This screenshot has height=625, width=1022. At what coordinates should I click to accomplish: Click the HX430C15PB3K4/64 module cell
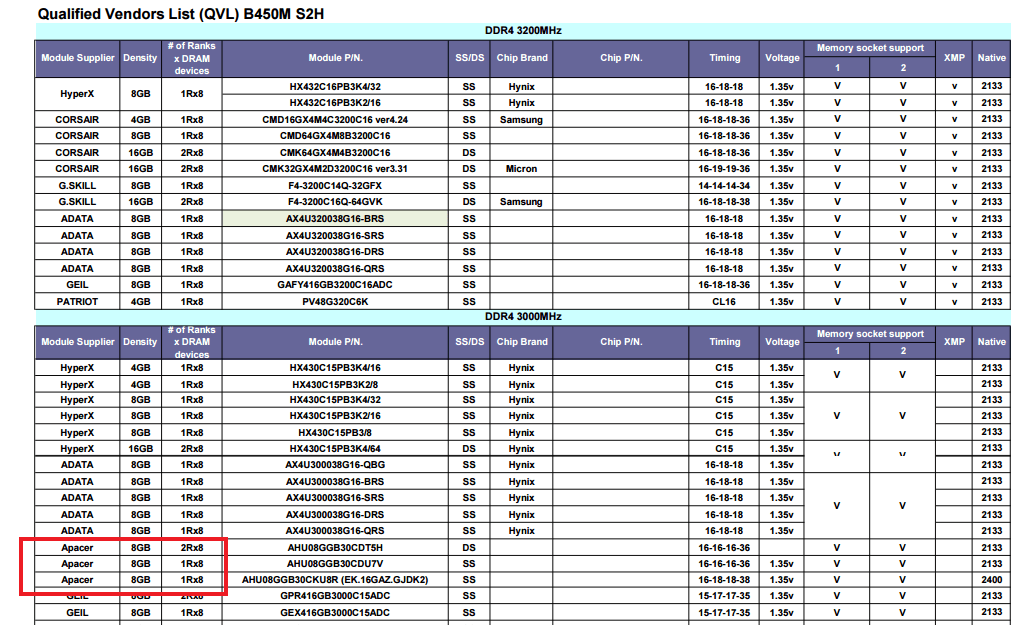pyautogui.click(x=335, y=449)
